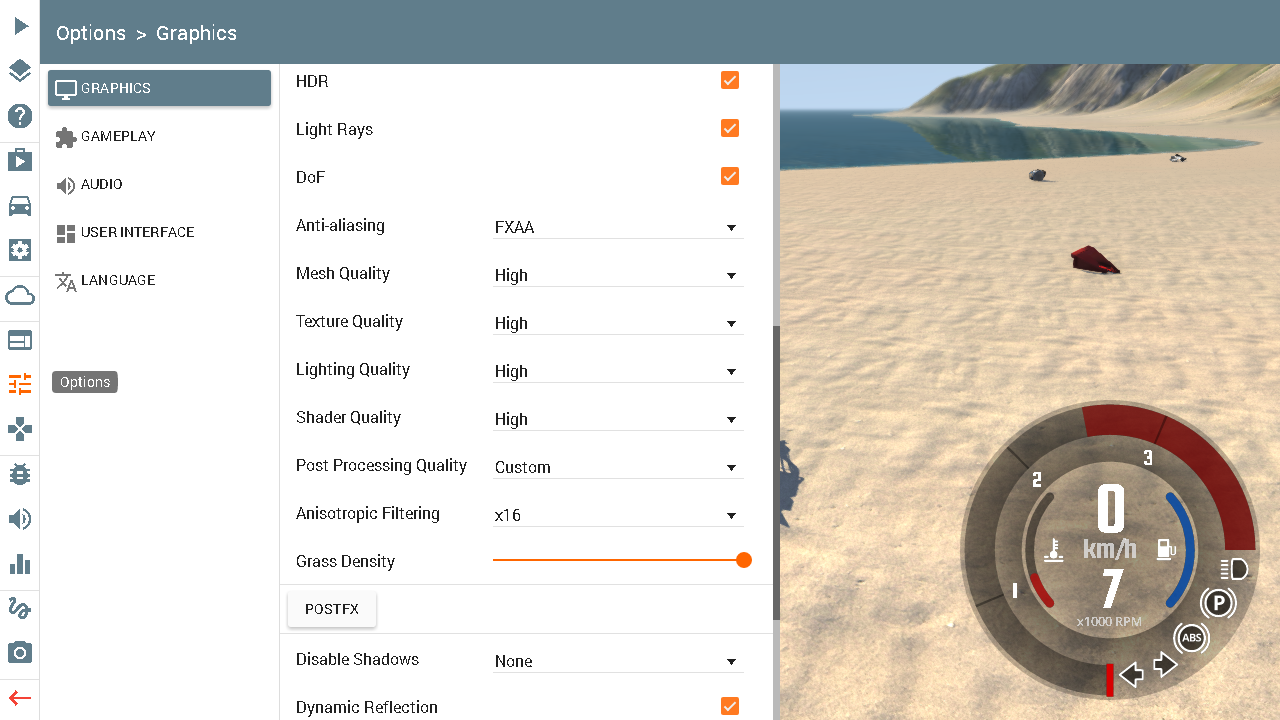This screenshot has width=1280, height=720.
Task: Open the vehicle config gear icon
Action: pos(20,250)
